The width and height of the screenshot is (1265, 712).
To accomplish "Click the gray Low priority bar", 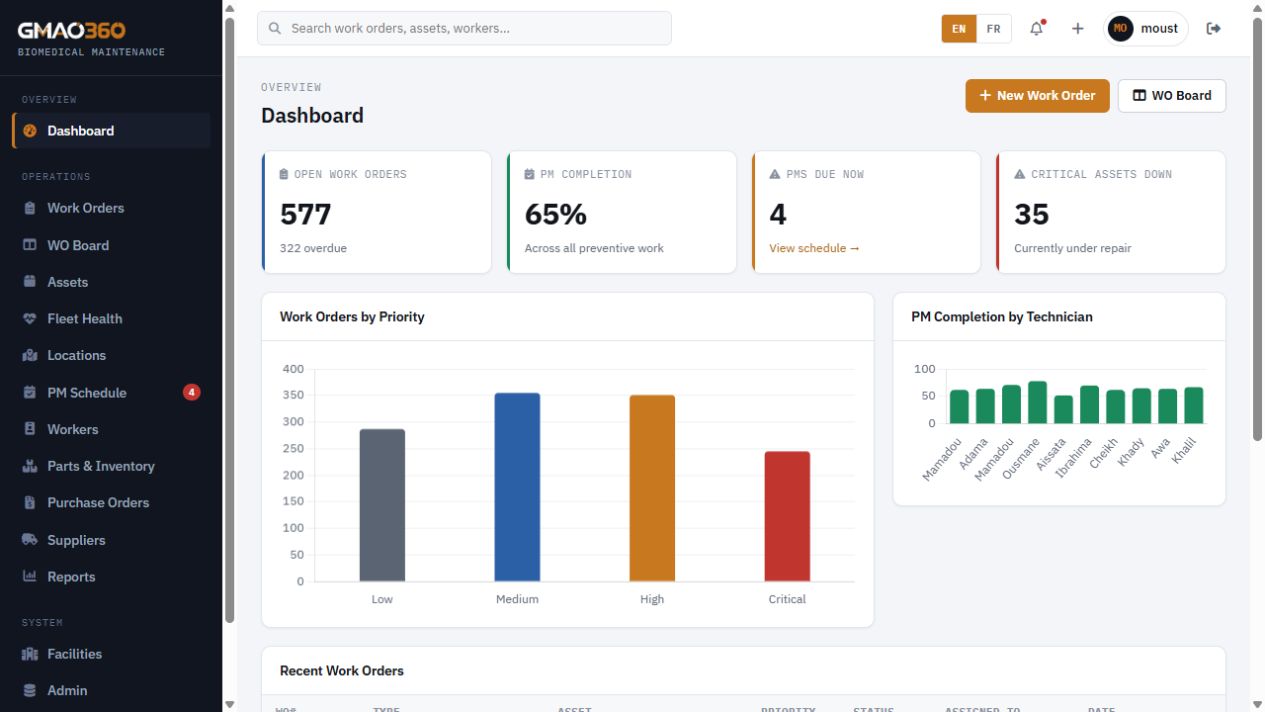I will 382,505.
